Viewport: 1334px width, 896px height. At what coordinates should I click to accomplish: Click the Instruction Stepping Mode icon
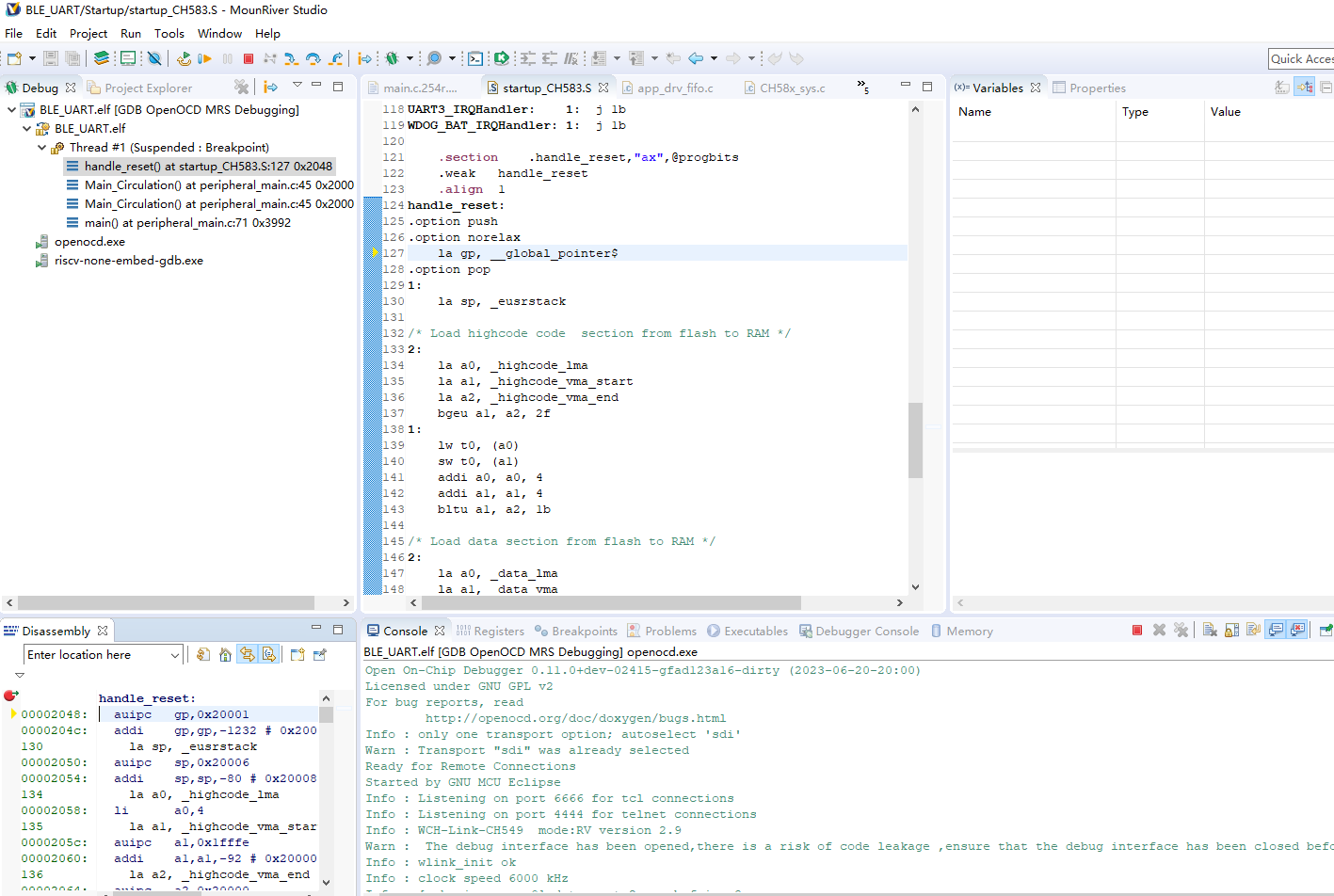[x=365, y=58]
